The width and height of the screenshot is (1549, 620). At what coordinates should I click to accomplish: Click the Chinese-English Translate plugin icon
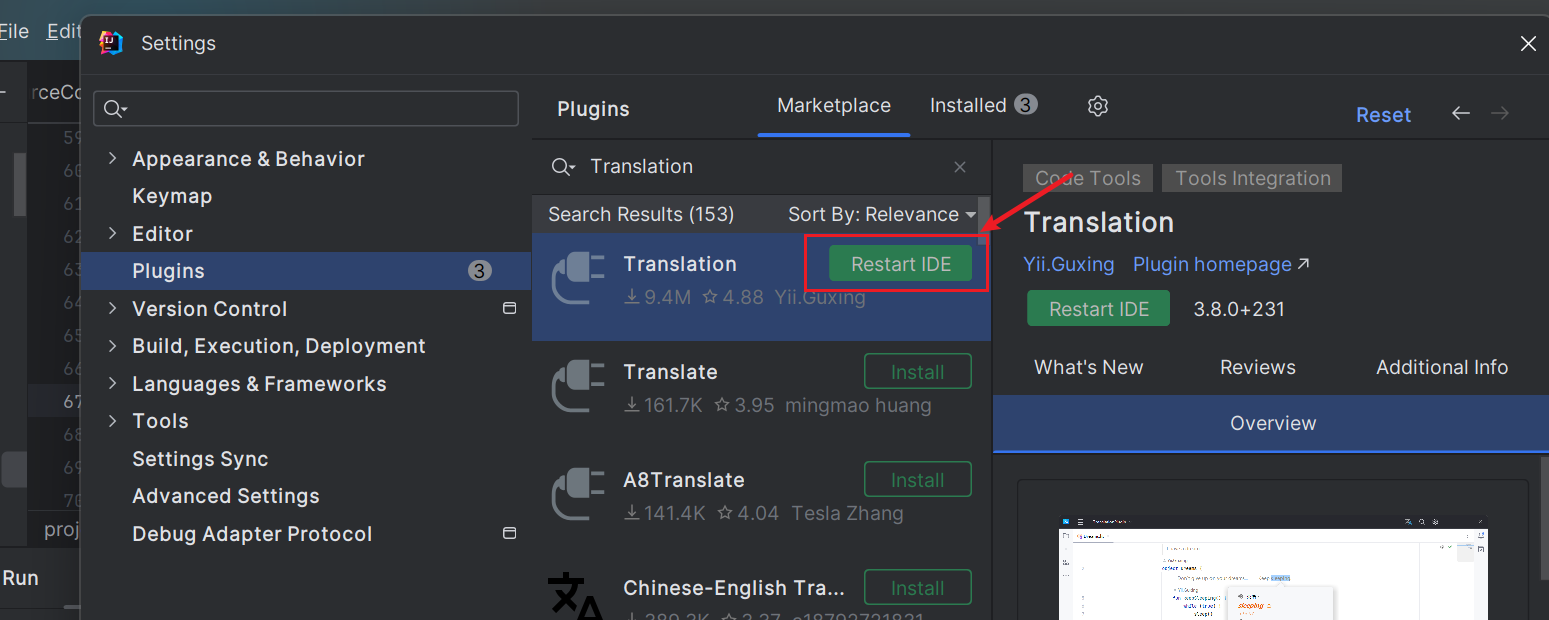pos(576,596)
